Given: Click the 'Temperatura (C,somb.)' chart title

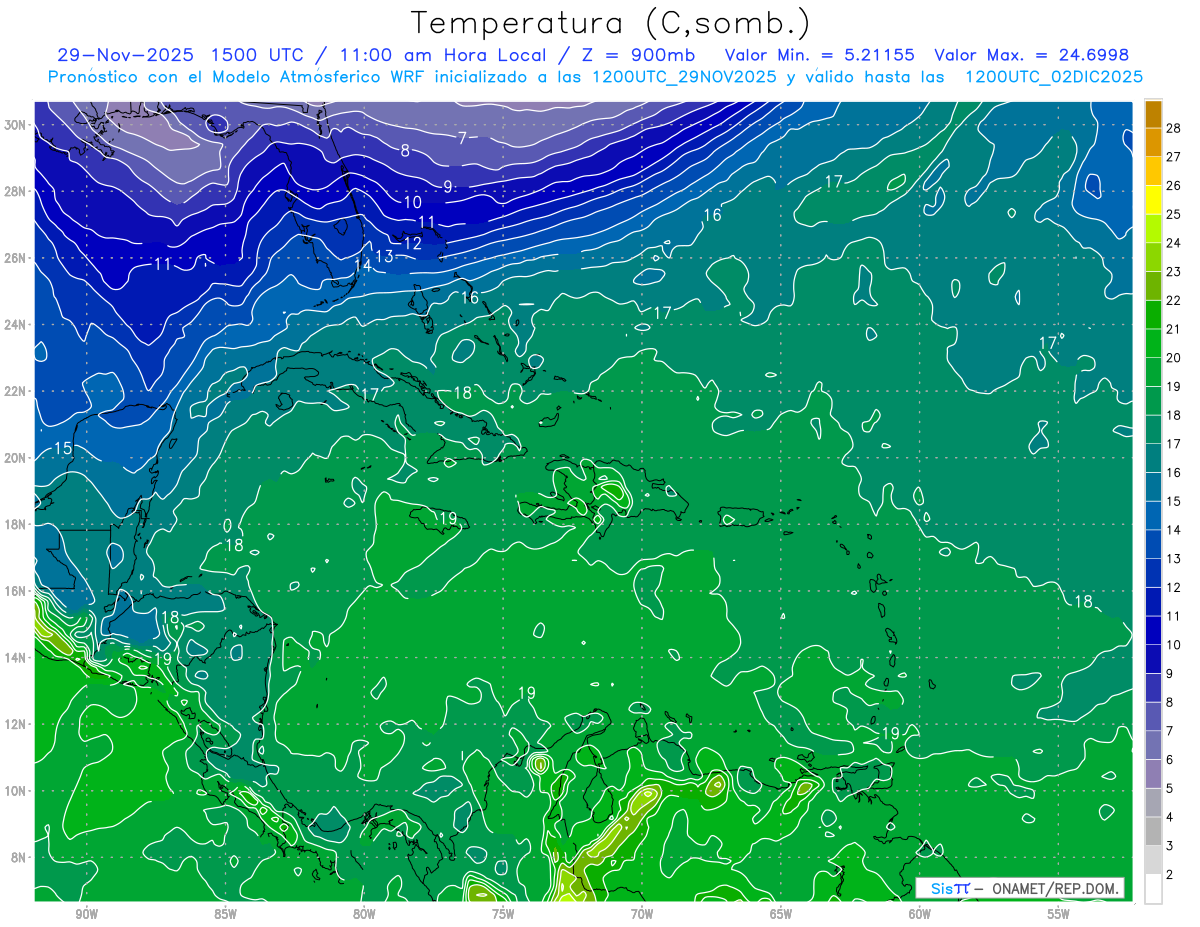Looking at the screenshot, I should coord(611,23).
